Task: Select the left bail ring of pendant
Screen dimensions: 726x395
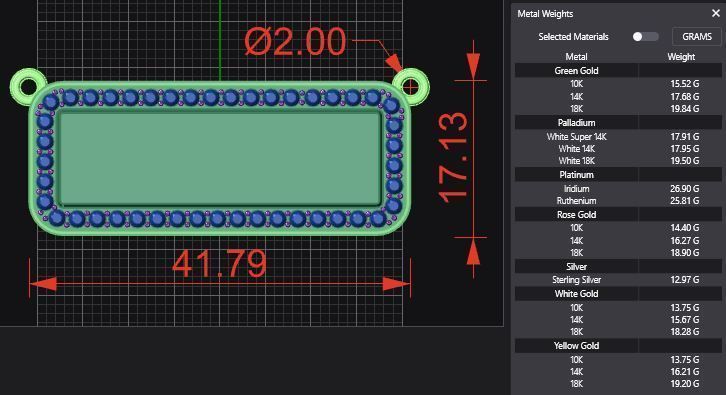Action: tap(28, 87)
